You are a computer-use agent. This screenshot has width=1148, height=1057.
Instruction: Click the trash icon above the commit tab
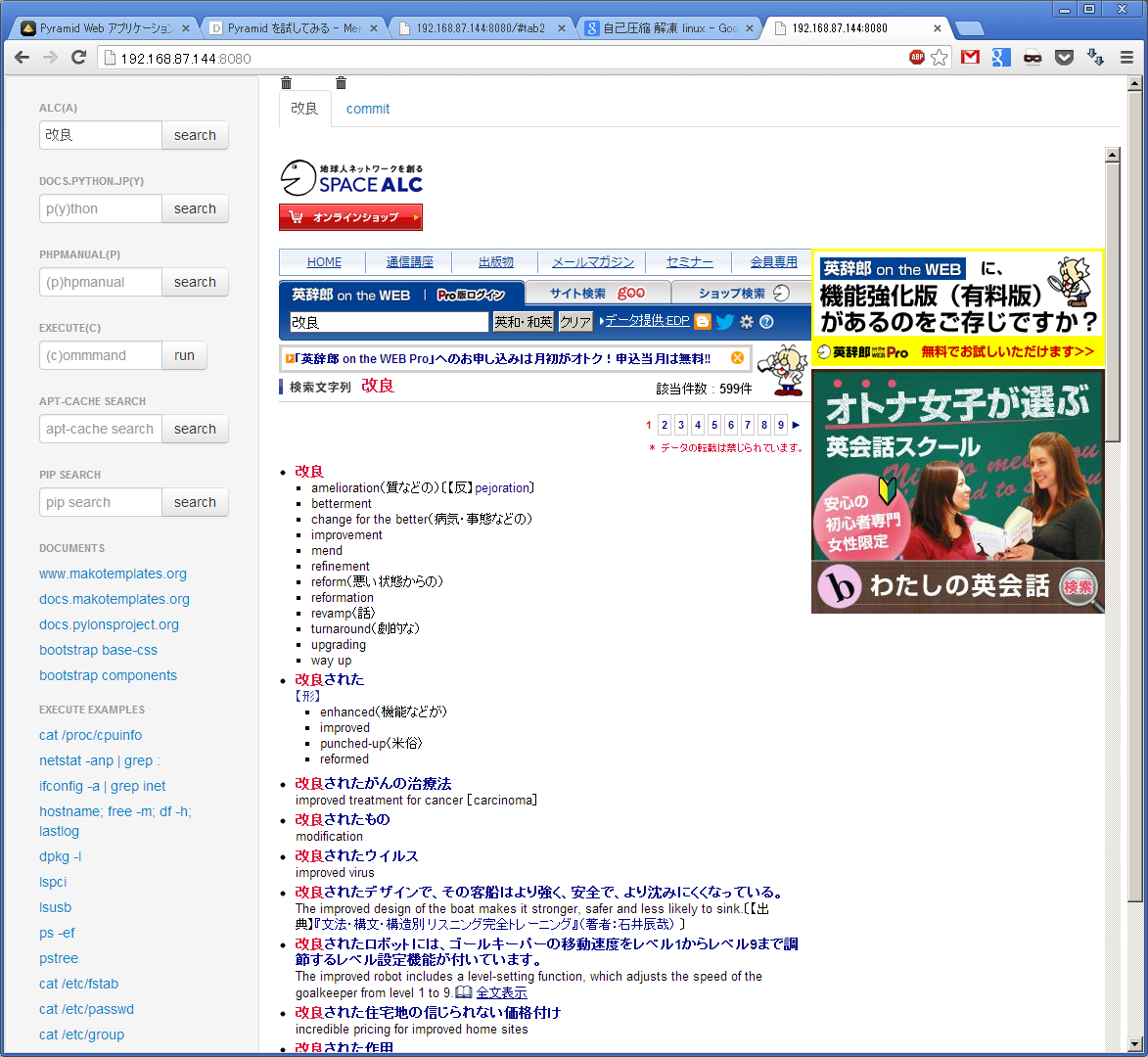(341, 83)
